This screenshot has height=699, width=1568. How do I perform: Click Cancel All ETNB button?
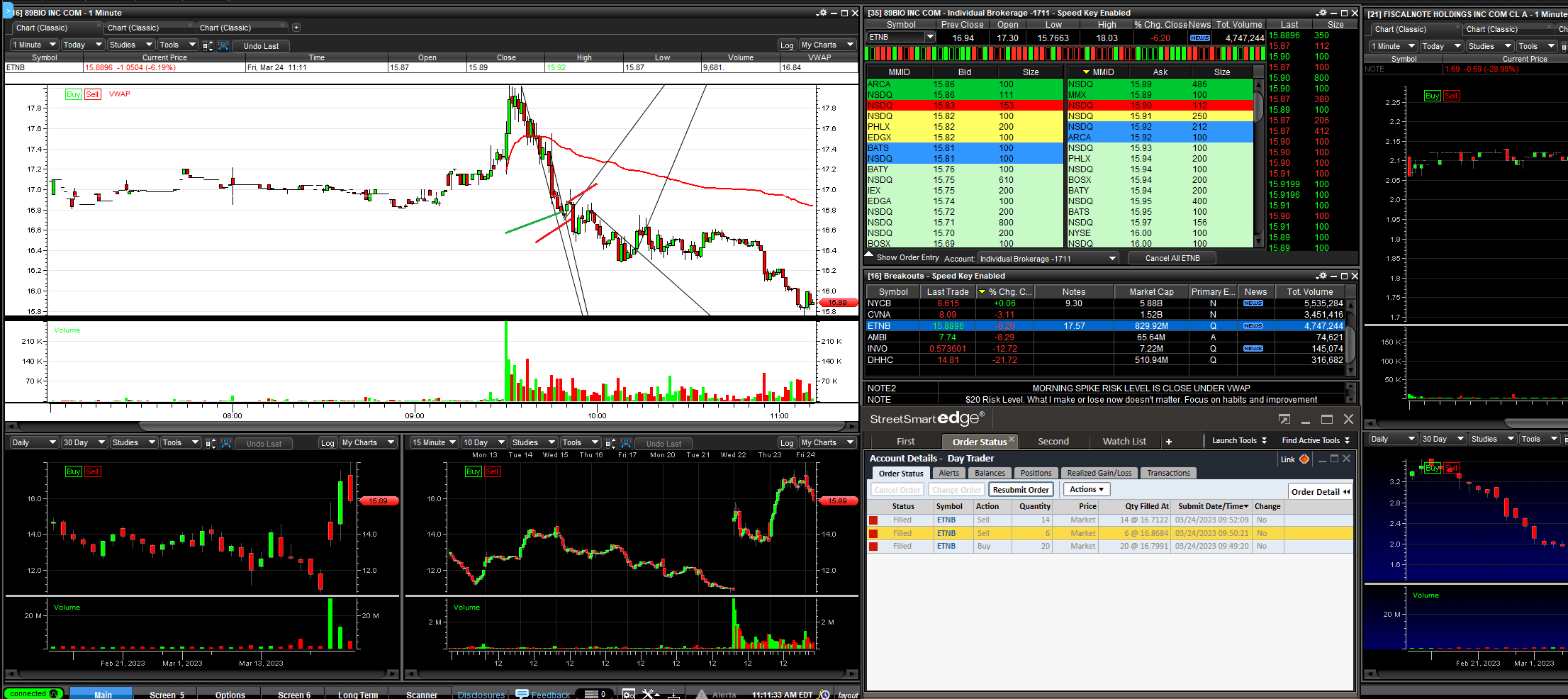pos(1172,258)
